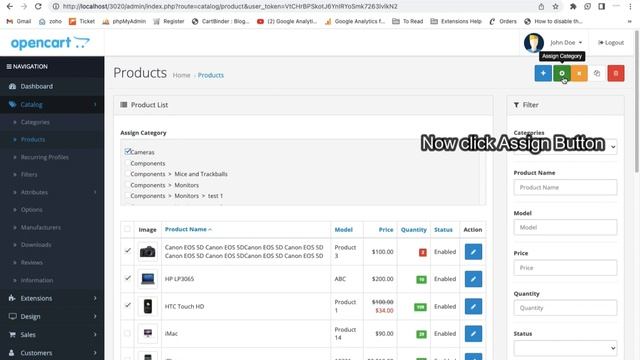Reload the browser page
This screenshot has width=640, height=360.
point(38,7)
